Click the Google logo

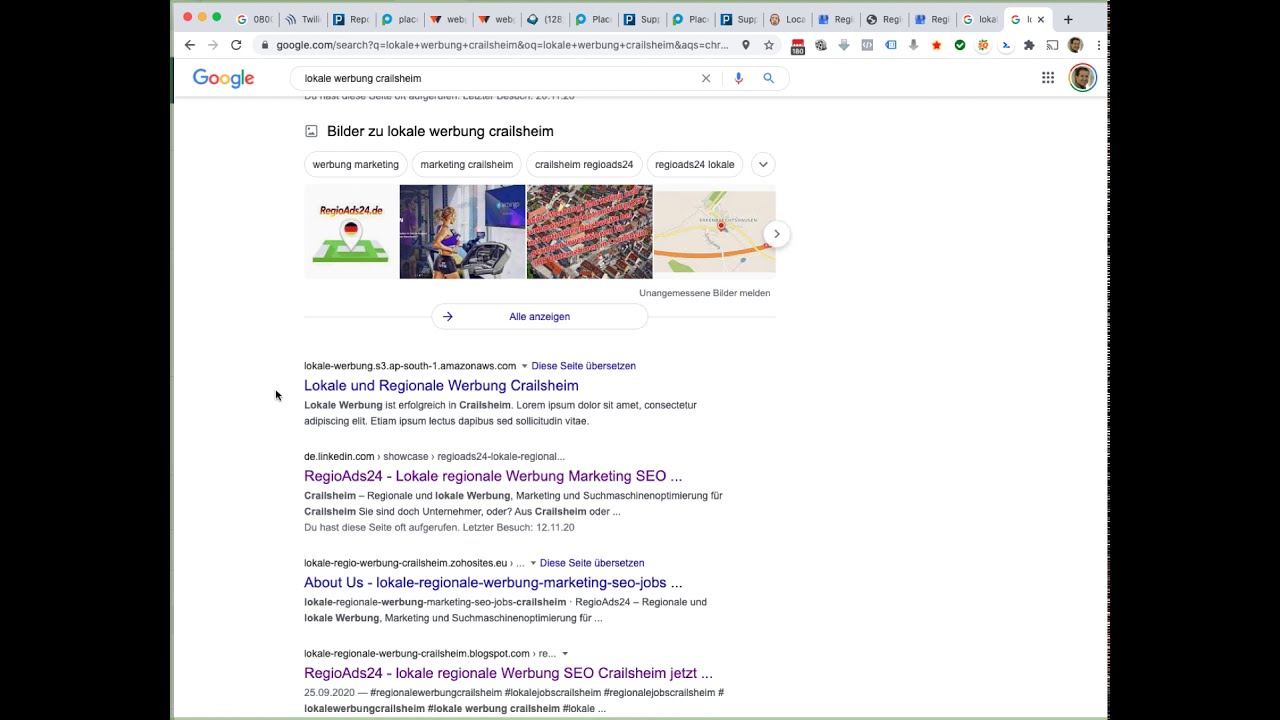[223, 78]
